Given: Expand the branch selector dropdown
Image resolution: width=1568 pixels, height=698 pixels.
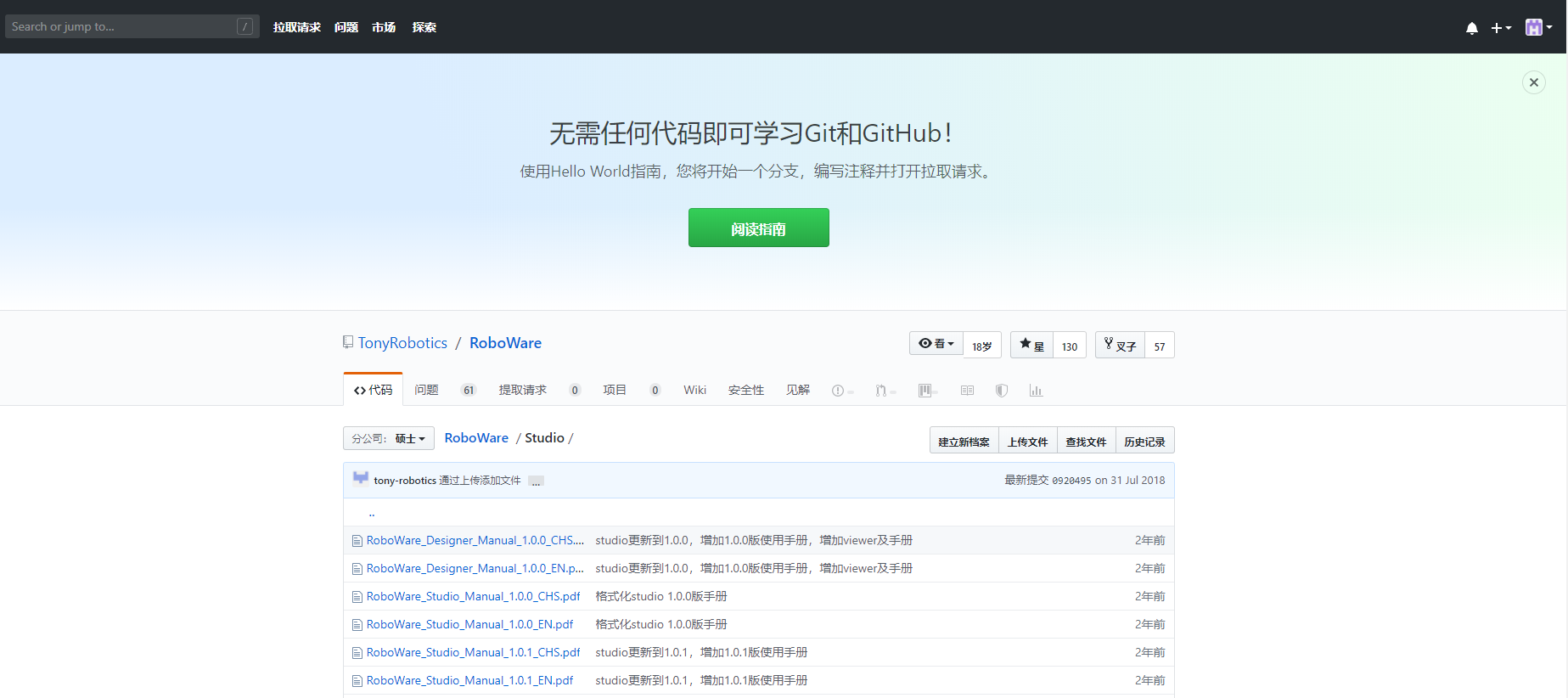Looking at the screenshot, I should click(x=389, y=438).
